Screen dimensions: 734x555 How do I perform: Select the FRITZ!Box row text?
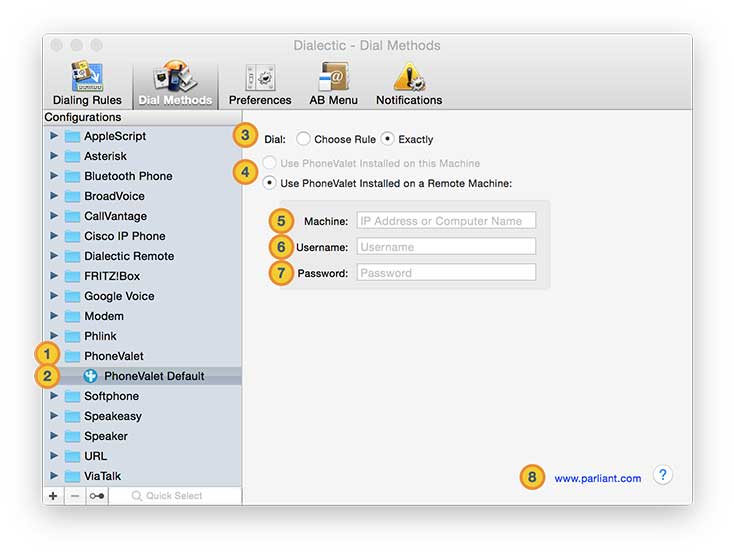tap(112, 277)
